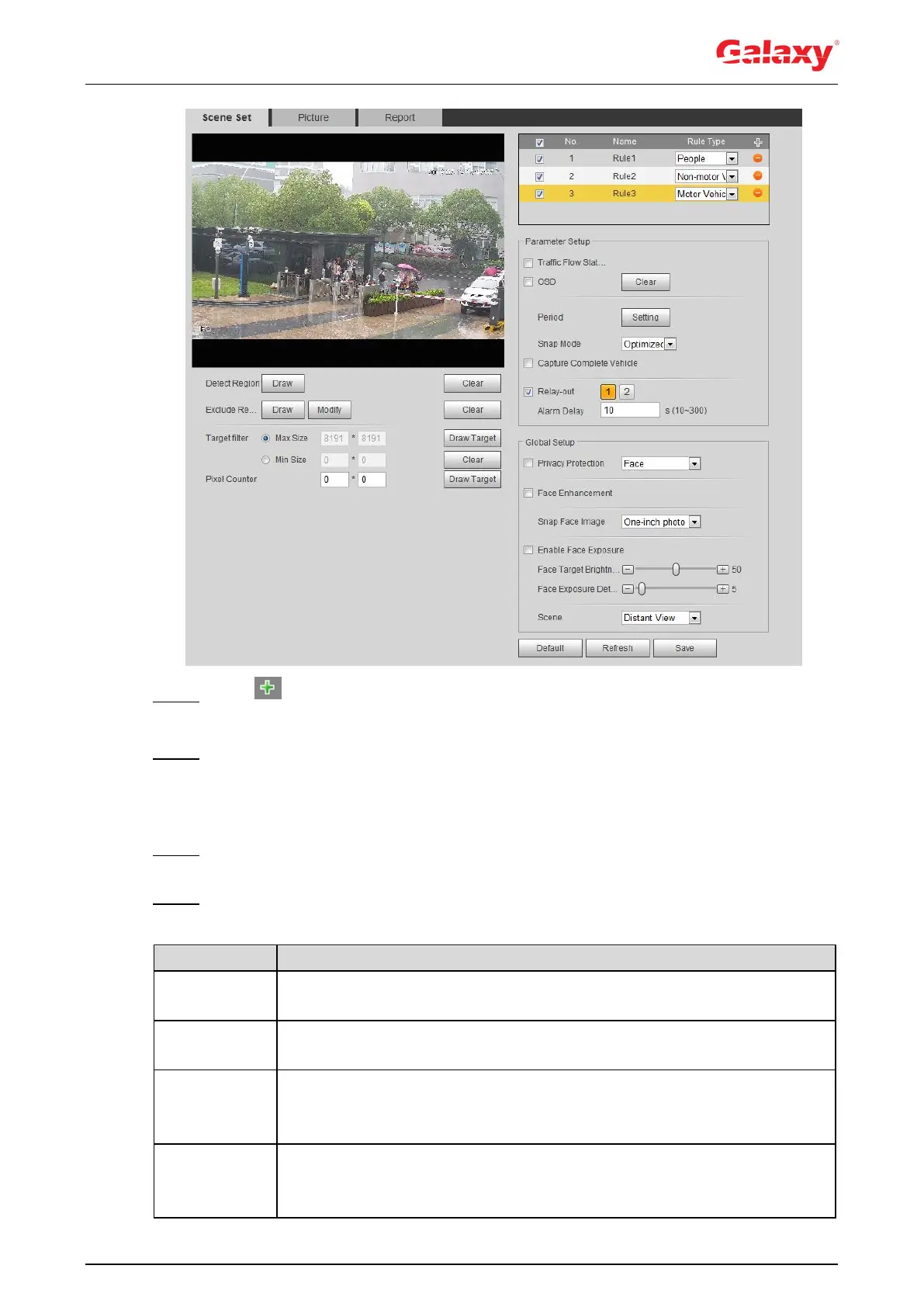Image resolution: width=924 pixels, height=1307 pixels.
Task: Click Draw button for Detect Region
Action: click(x=282, y=383)
